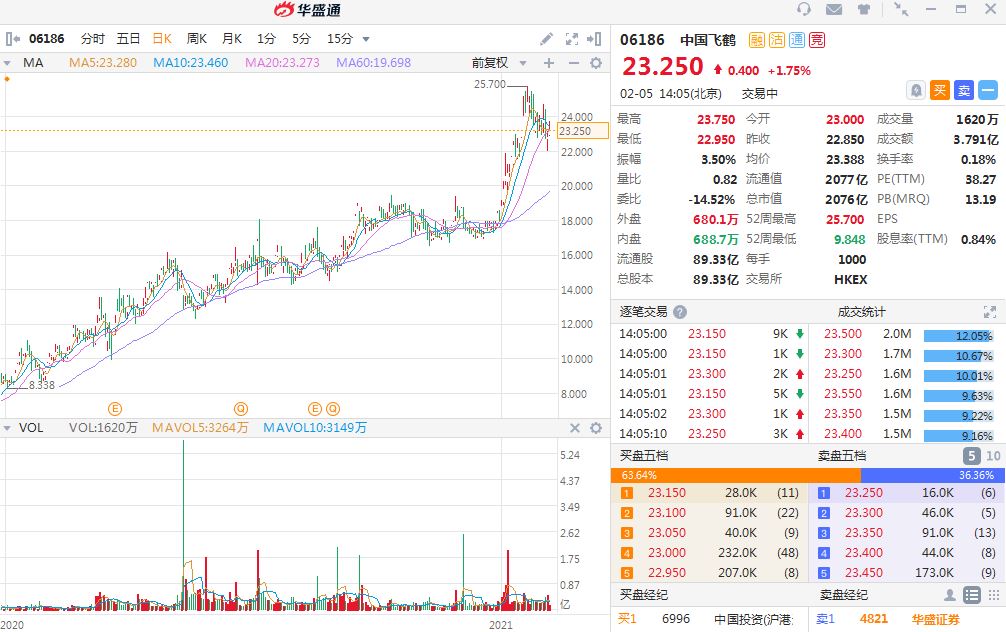Show 10-level order book depth
This screenshot has width=1006, height=632.
[993, 456]
